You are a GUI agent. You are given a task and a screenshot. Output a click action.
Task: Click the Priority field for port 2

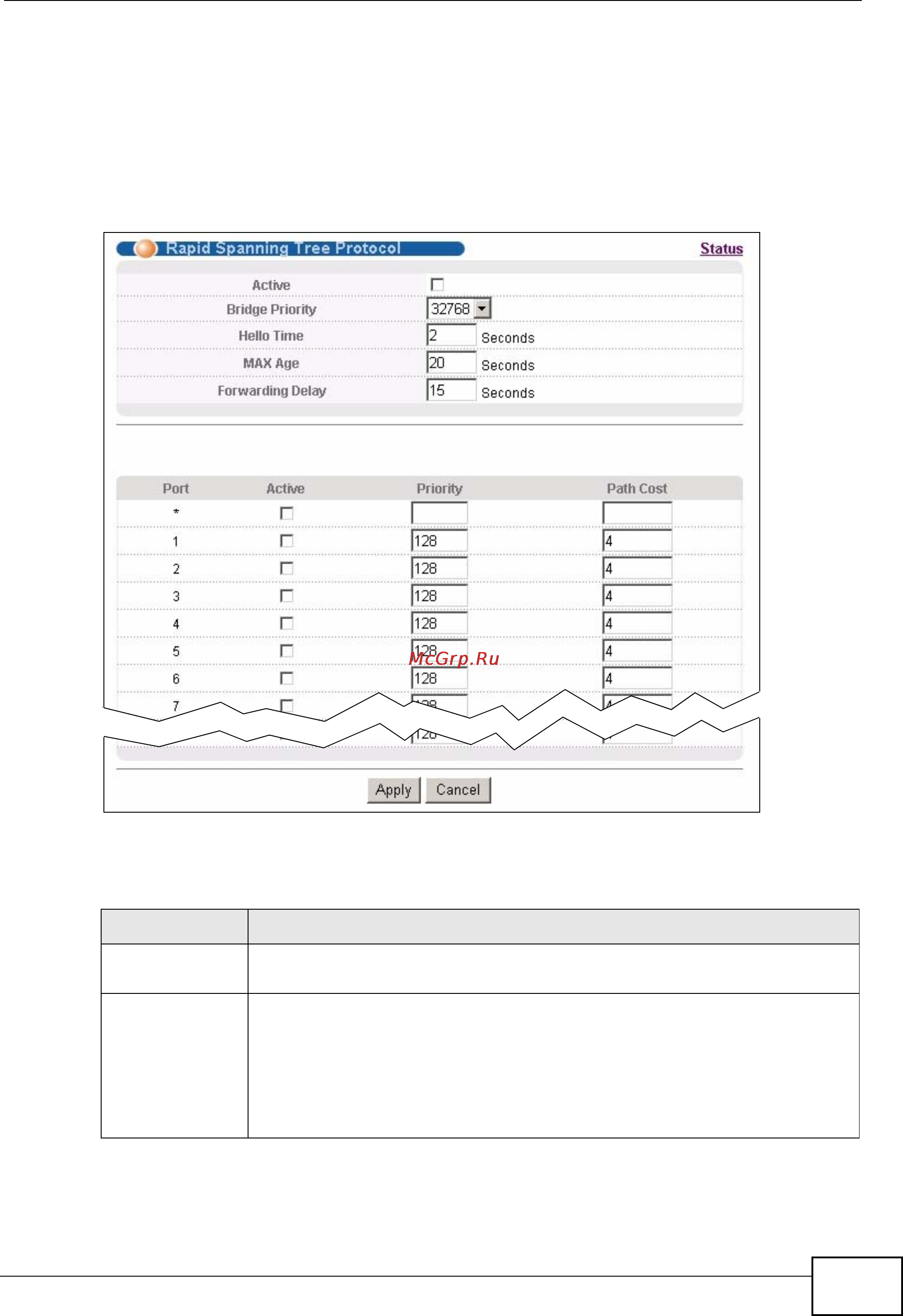[439, 568]
